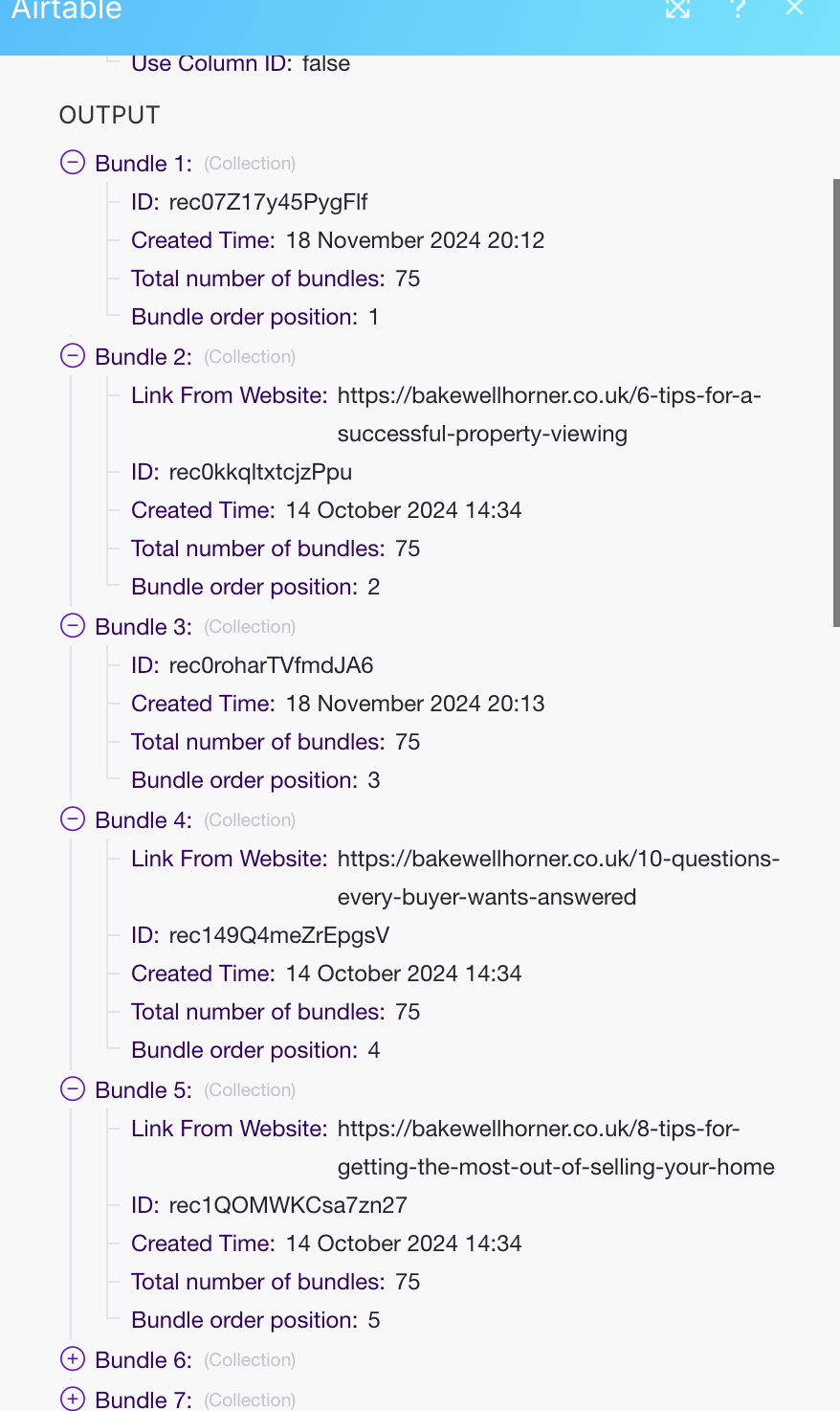
Task: Open the help question mark icon
Action: 737,9
